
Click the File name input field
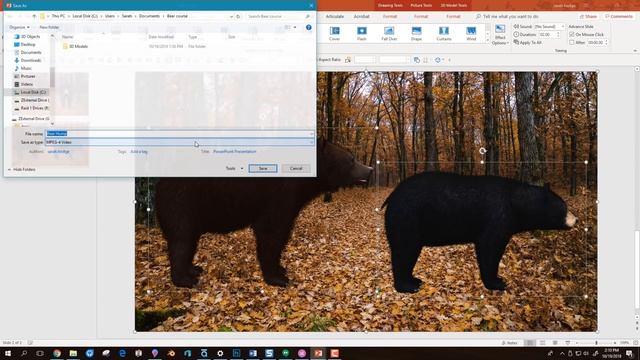179,133
